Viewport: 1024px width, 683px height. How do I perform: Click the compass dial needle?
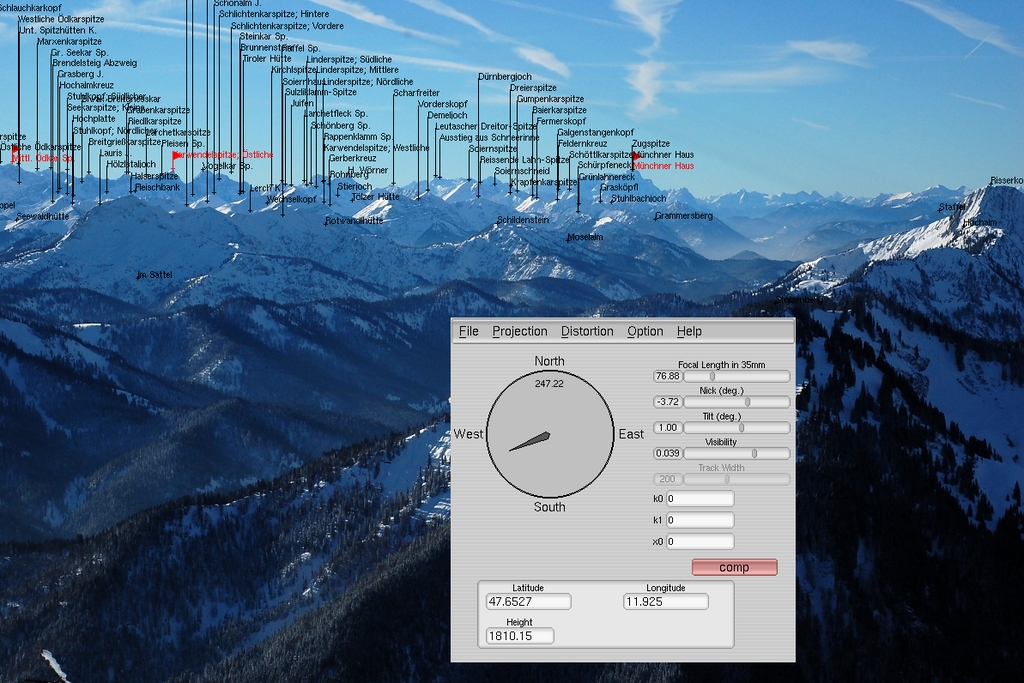pos(531,441)
